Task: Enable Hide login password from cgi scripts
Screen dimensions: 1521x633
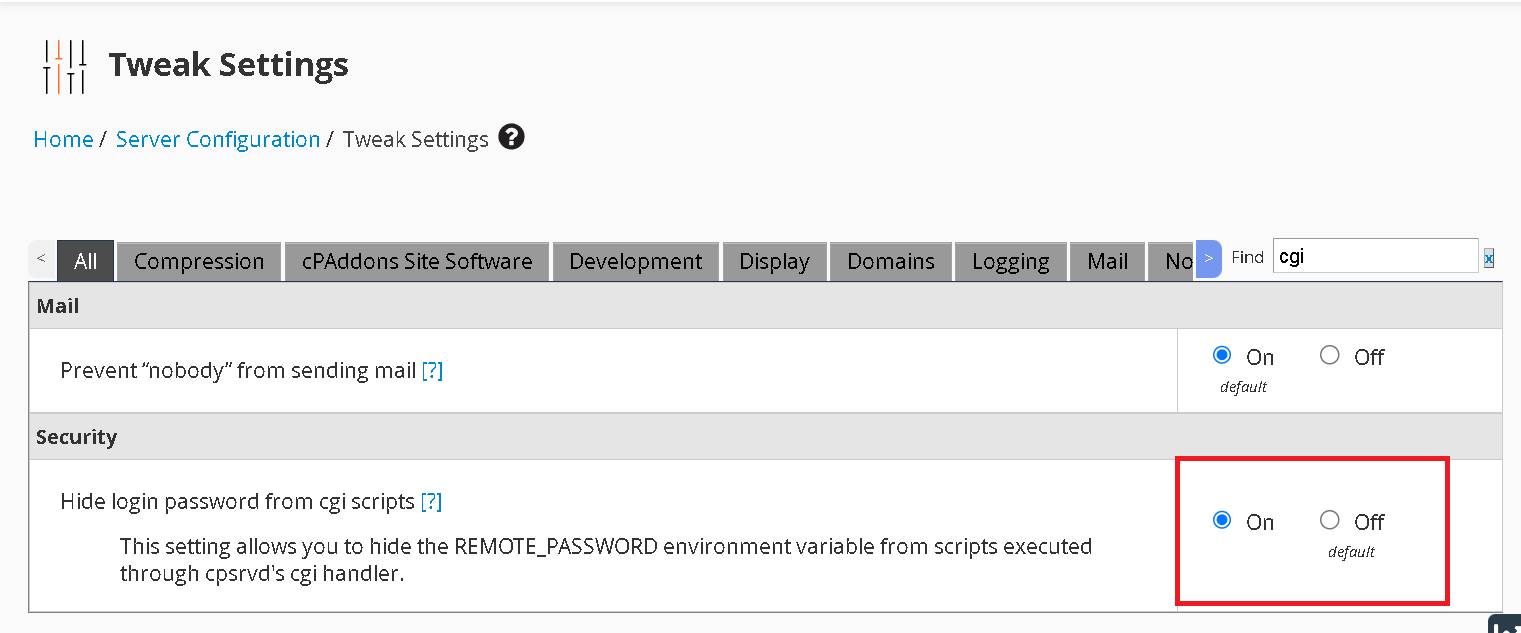Action: point(1222,520)
